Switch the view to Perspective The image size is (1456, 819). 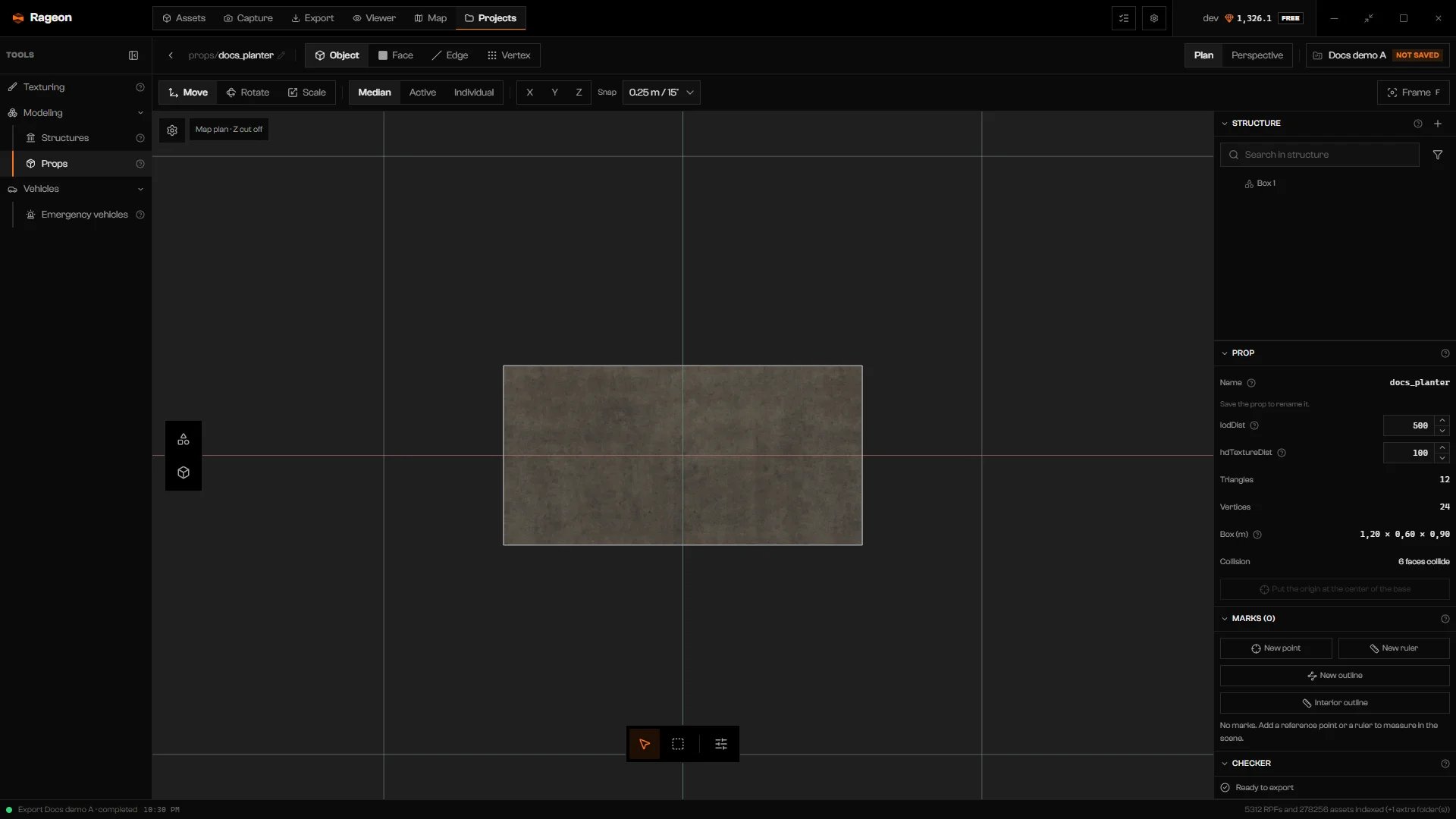[1257, 55]
